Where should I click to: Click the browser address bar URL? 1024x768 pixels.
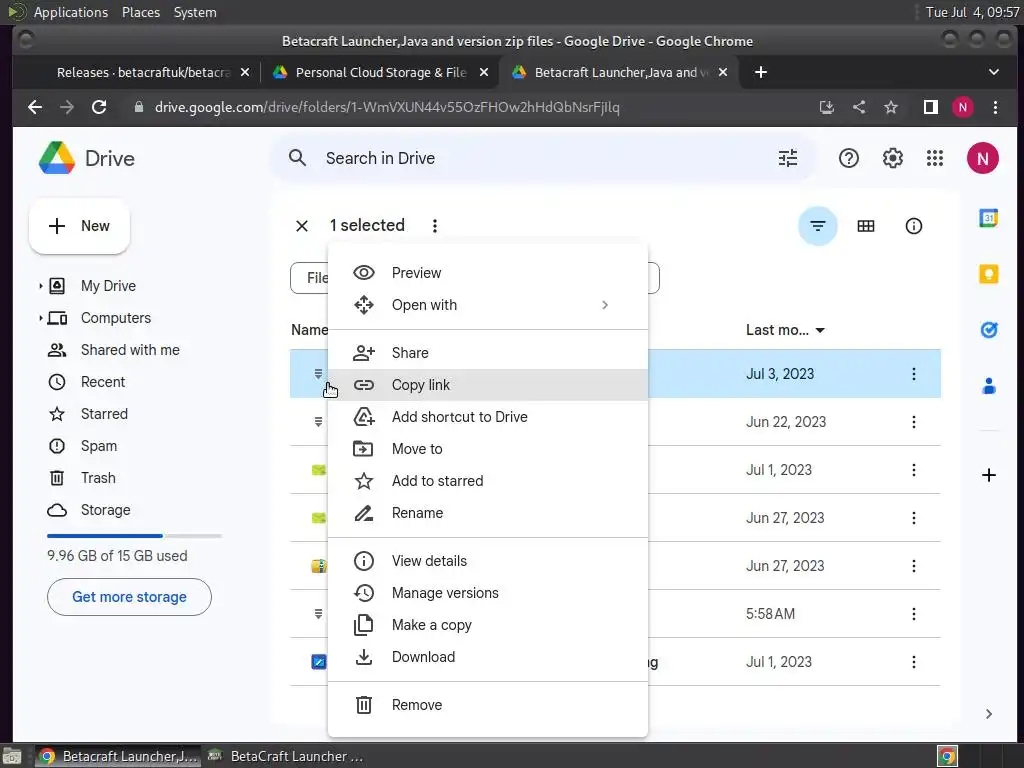pos(387,107)
